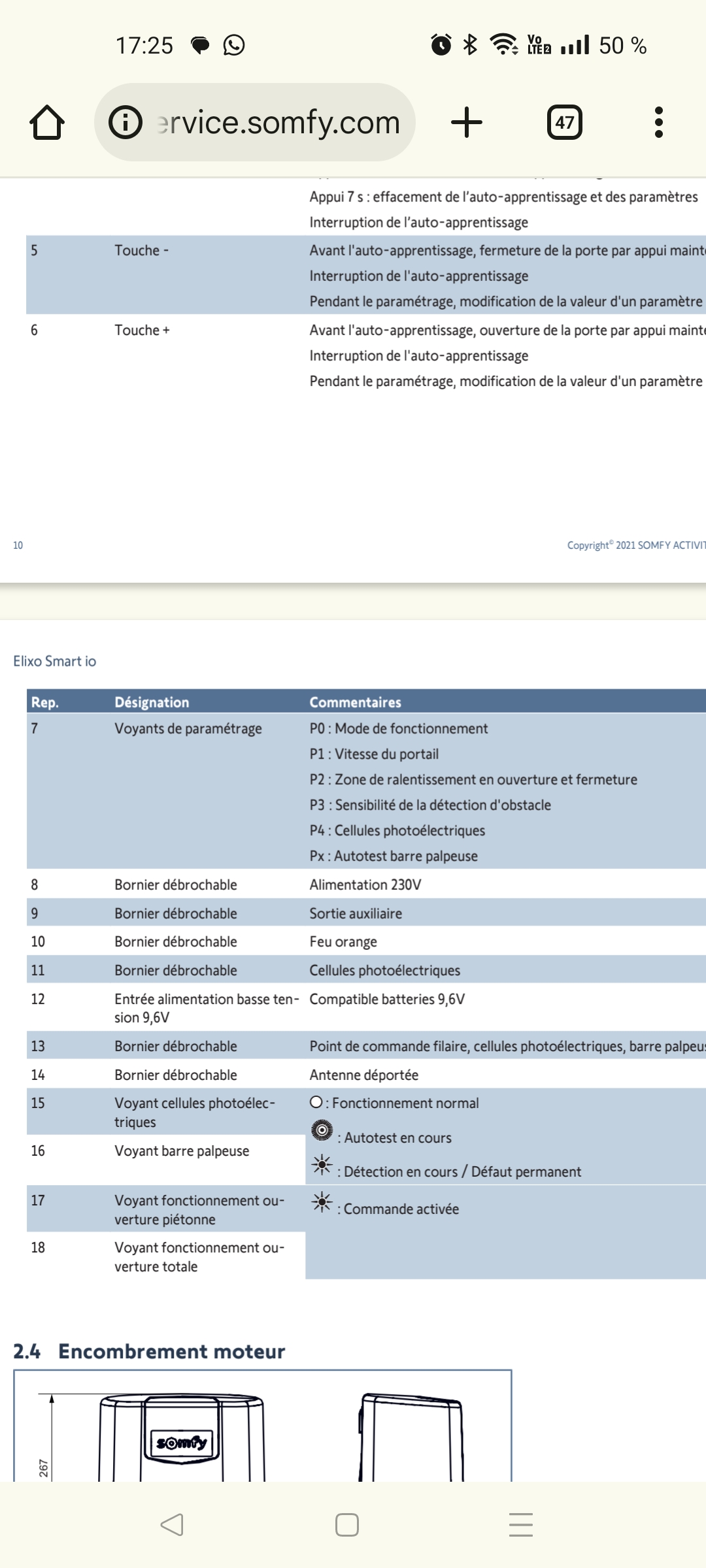
Task: Open a new tab with plus icon
Action: [467, 122]
